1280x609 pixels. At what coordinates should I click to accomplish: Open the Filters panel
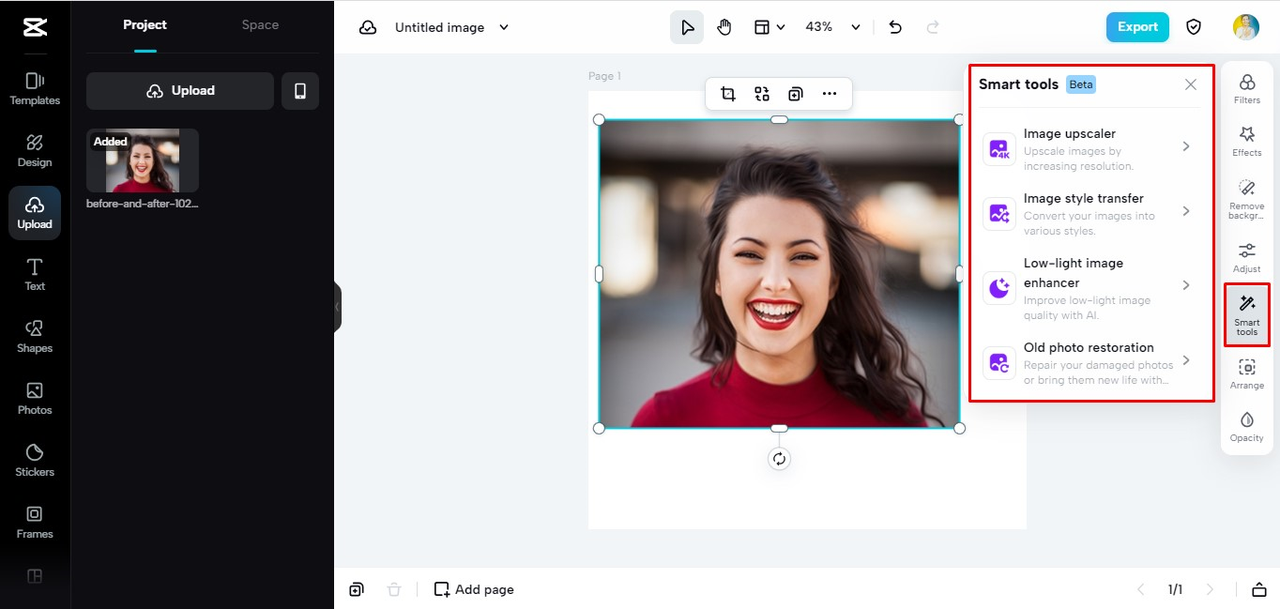click(x=1246, y=88)
